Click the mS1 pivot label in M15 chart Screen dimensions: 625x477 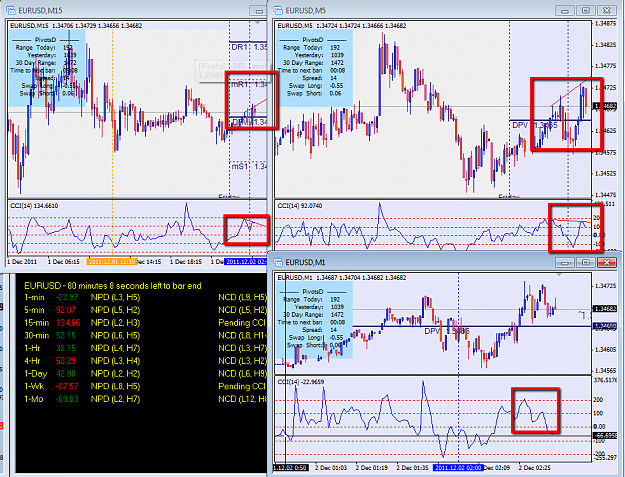[x=249, y=166]
